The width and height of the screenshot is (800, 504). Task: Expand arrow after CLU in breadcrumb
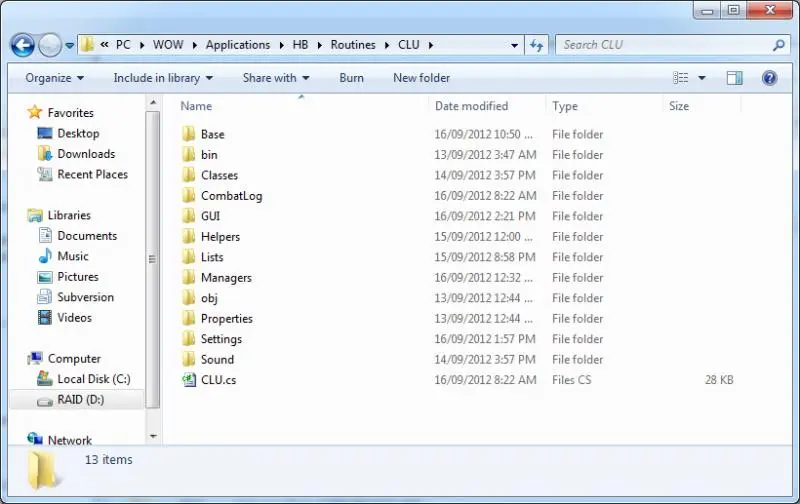pos(431,45)
